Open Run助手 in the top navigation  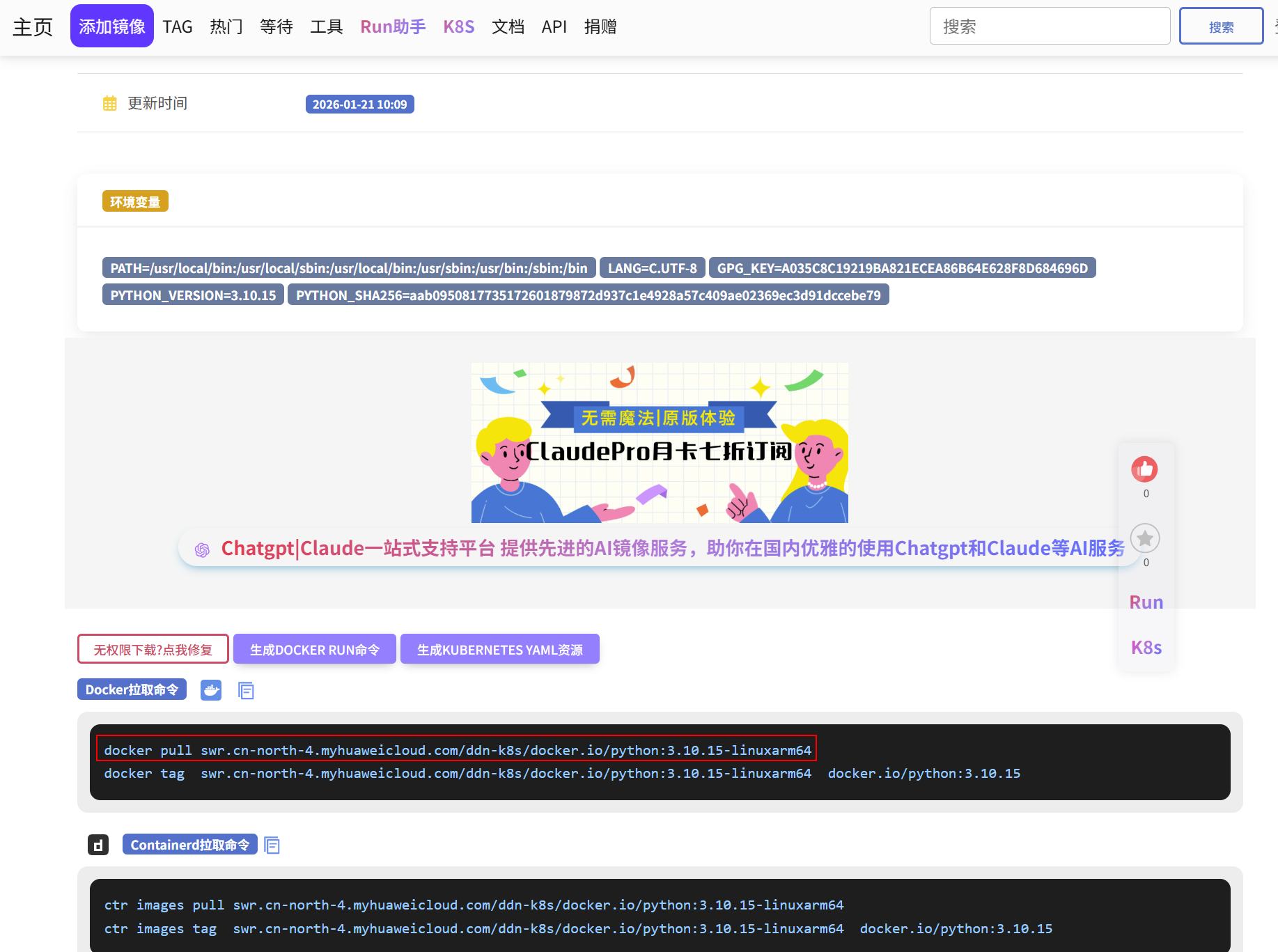pos(393,27)
